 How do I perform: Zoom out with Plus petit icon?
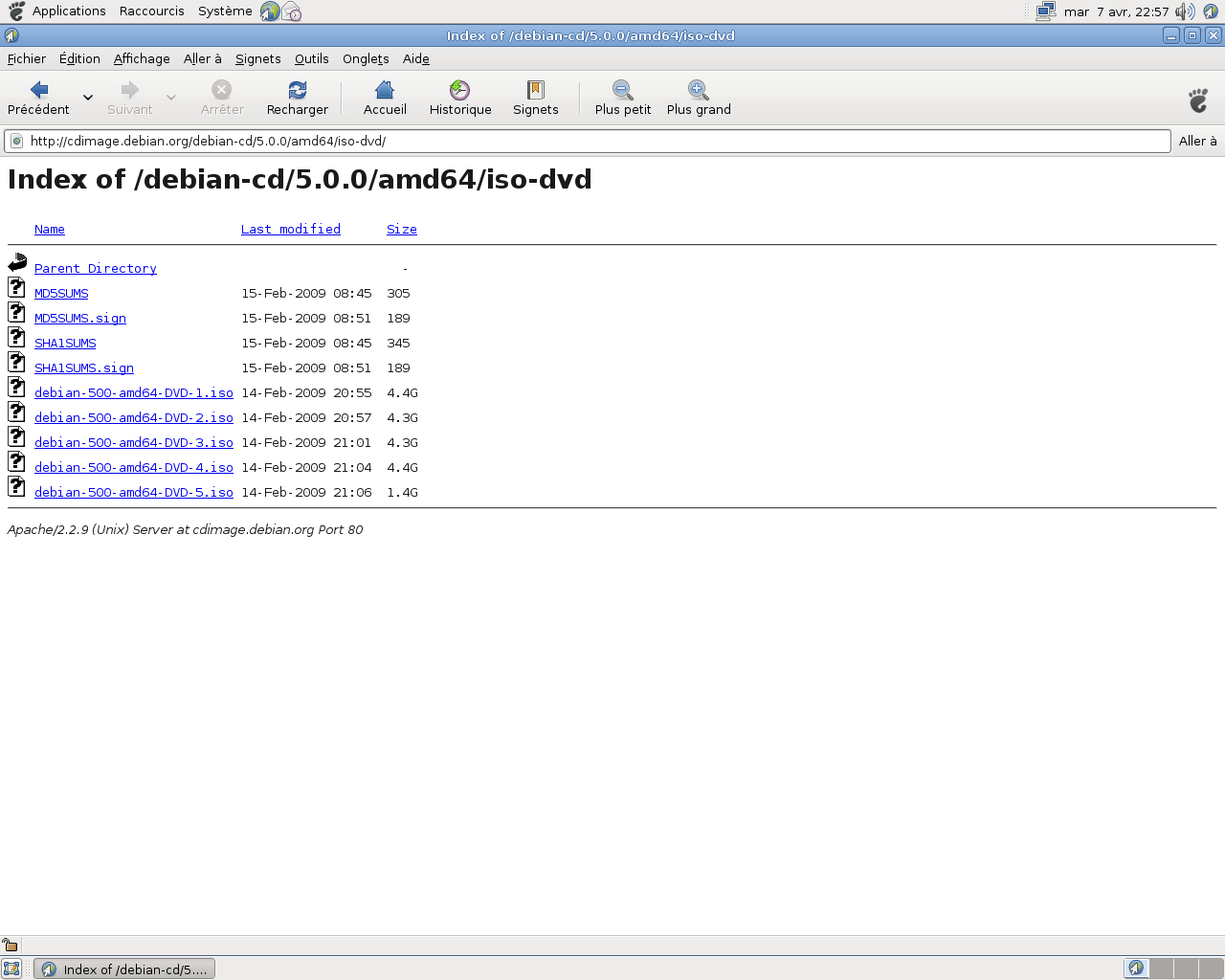click(623, 90)
